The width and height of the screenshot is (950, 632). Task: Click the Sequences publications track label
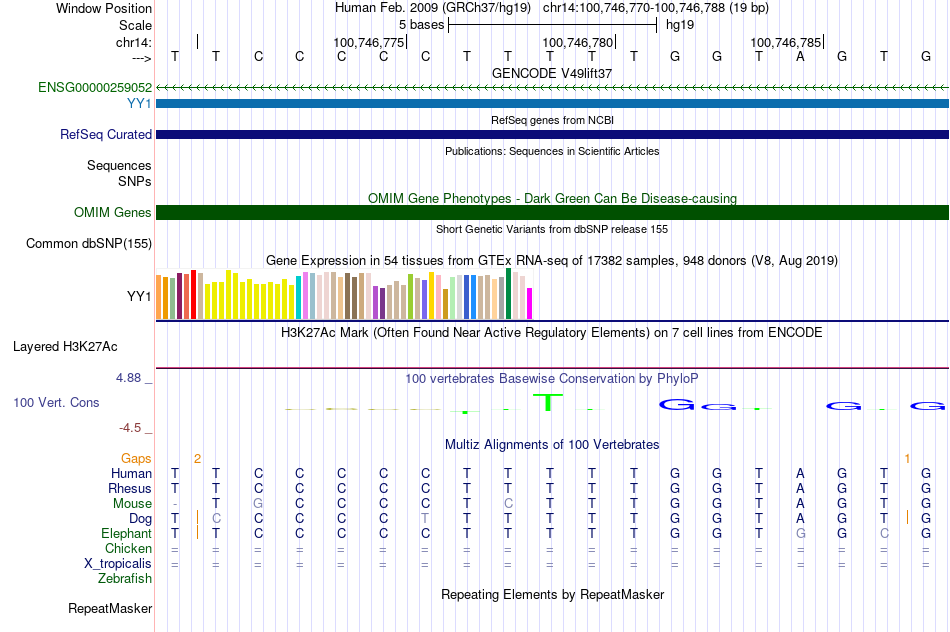tap(119, 165)
